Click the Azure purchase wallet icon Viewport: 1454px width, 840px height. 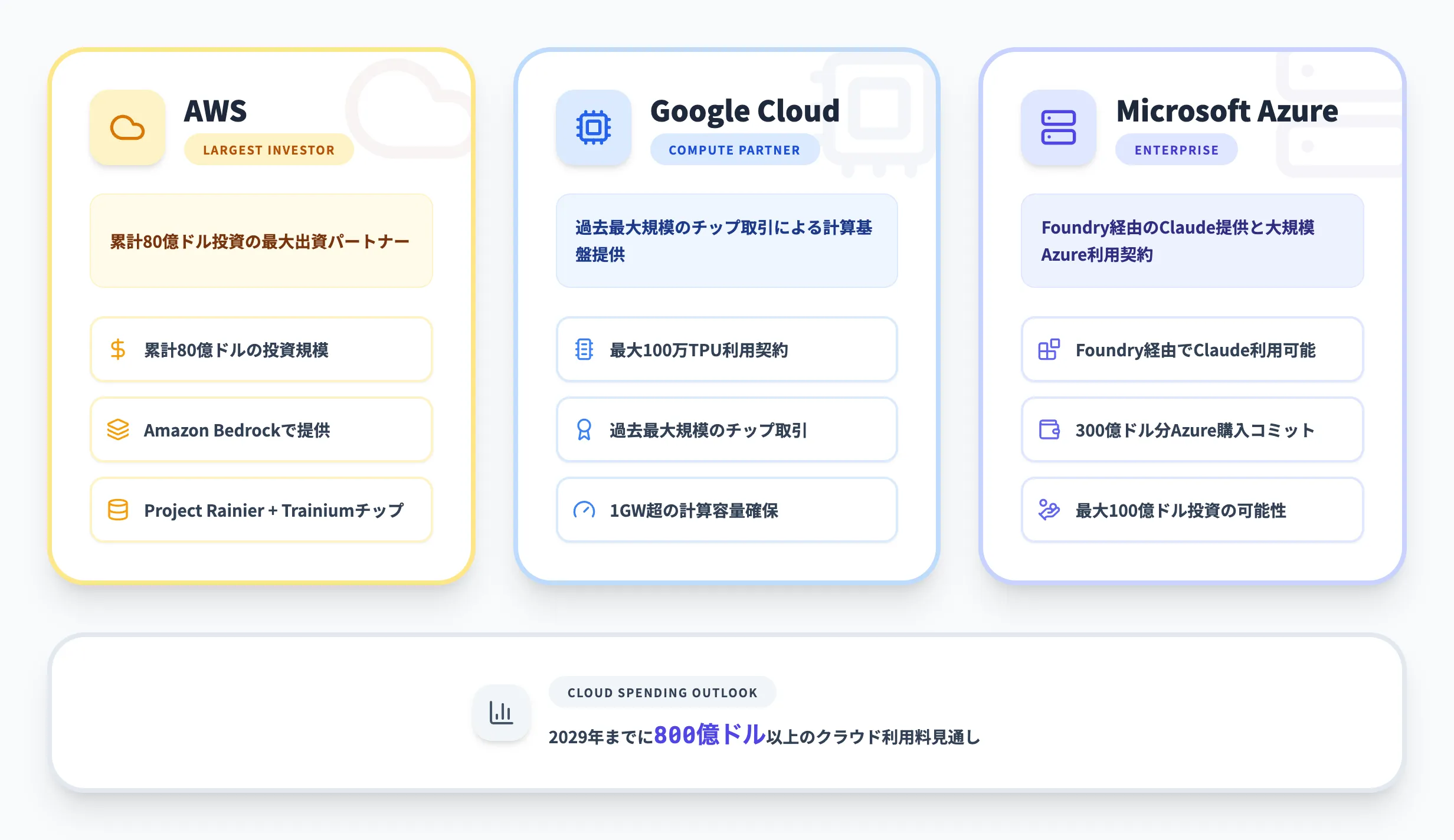tap(1049, 429)
